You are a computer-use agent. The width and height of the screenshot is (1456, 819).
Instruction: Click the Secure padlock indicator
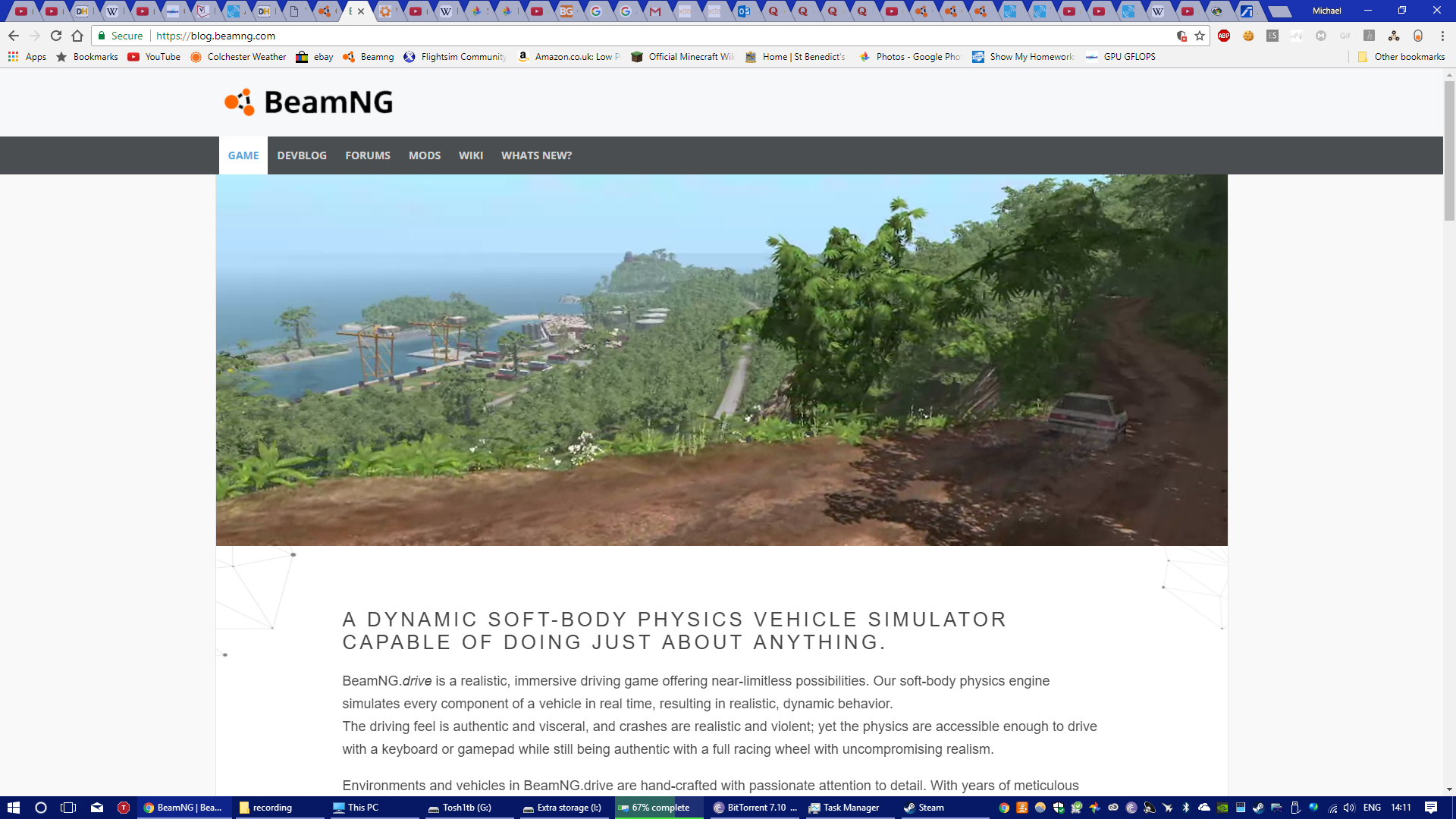[x=120, y=36]
